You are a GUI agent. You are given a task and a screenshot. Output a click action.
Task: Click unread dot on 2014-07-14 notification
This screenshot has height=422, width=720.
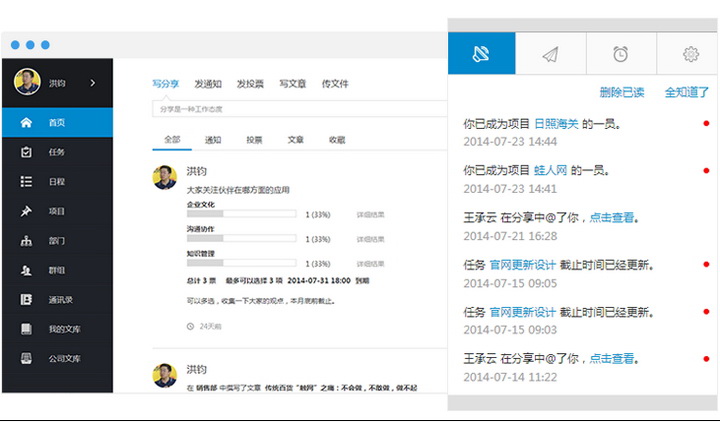click(706, 358)
